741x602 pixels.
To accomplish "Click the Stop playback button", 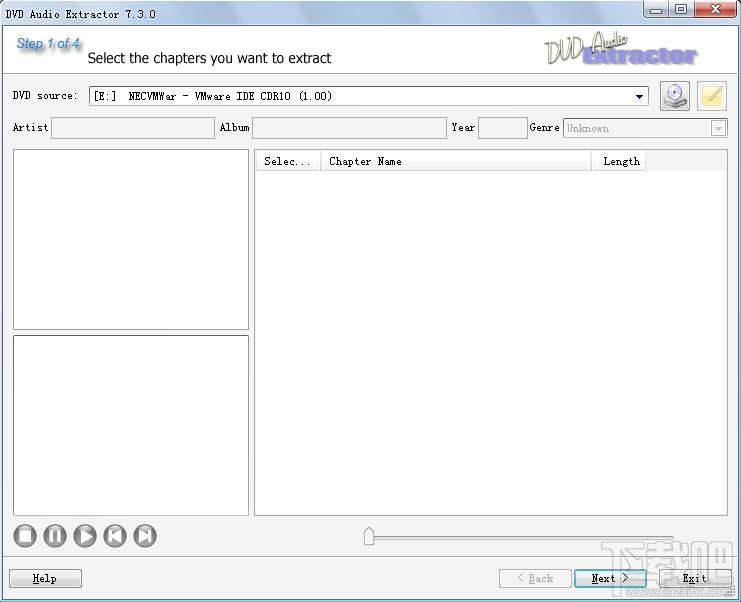I will 25,536.
